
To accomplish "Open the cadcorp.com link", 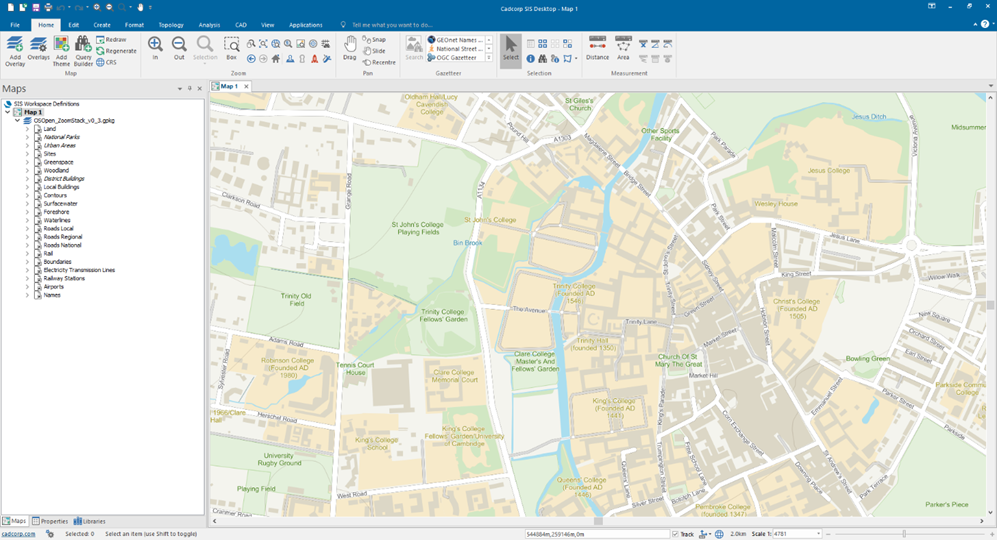I will 18,534.
